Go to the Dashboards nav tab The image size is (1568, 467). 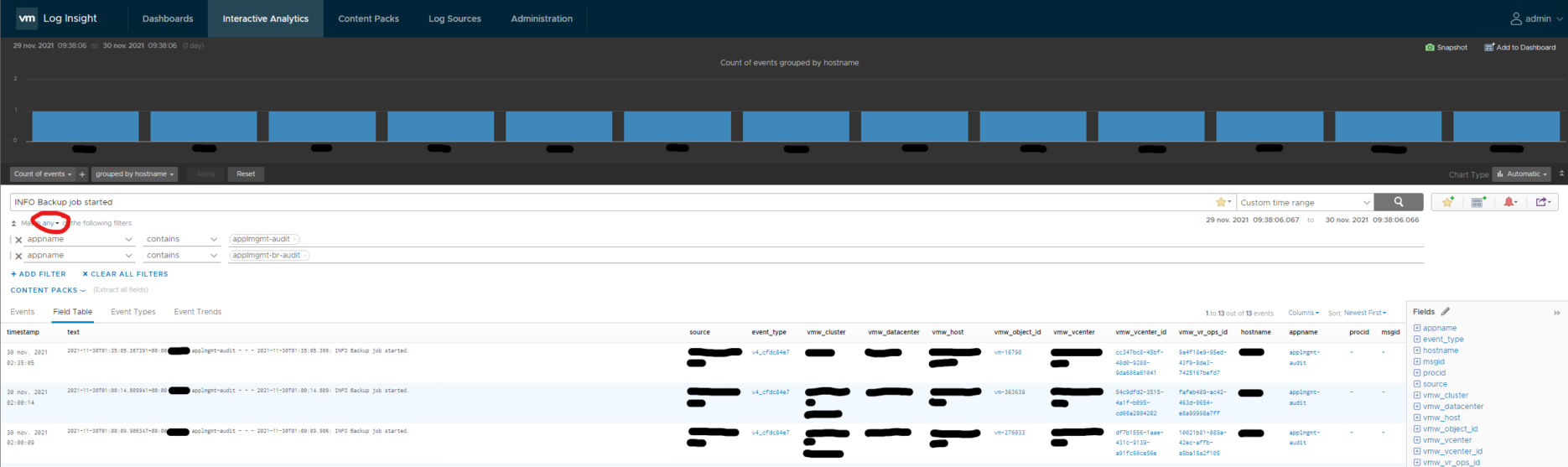[x=168, y=18]
